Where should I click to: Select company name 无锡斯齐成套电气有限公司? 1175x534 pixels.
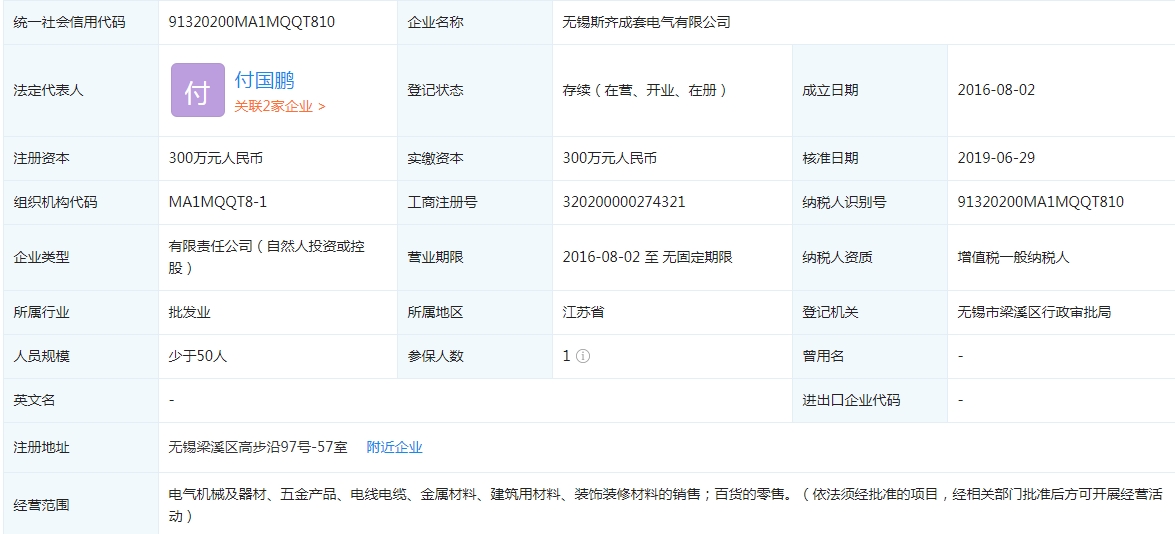click(x=647, y=22)
